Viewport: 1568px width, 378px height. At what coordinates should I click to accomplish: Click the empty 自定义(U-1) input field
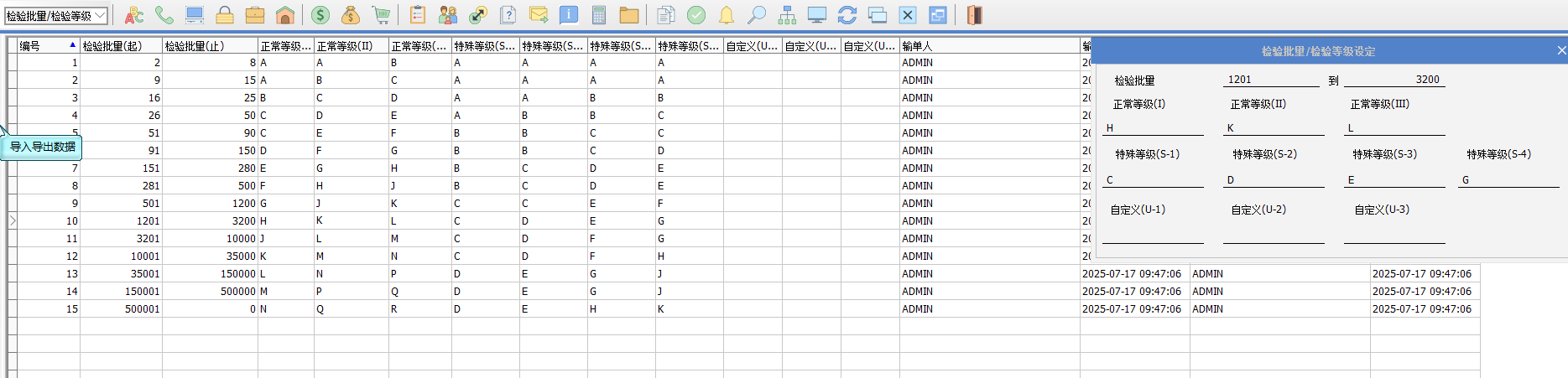click(1152, 236)
